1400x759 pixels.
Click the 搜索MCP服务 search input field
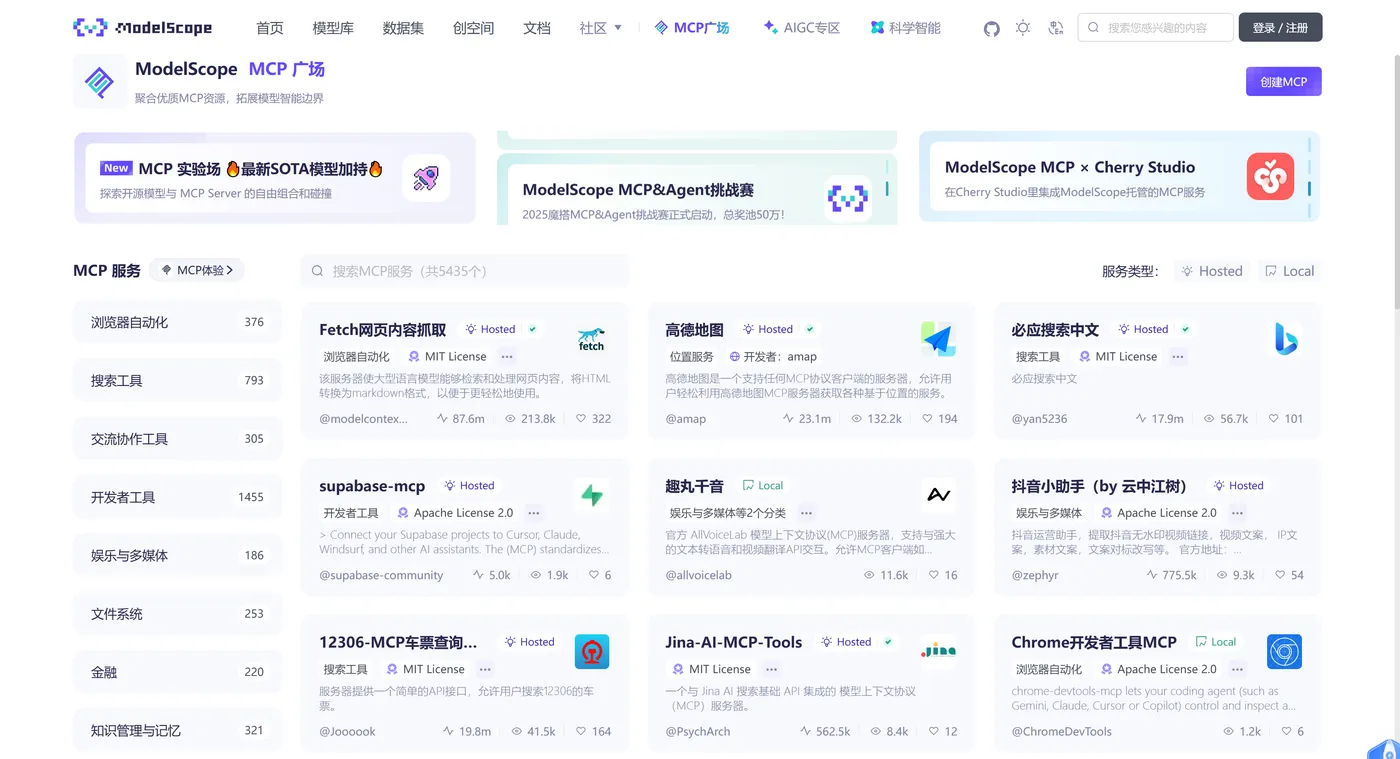tap(465, 270)
